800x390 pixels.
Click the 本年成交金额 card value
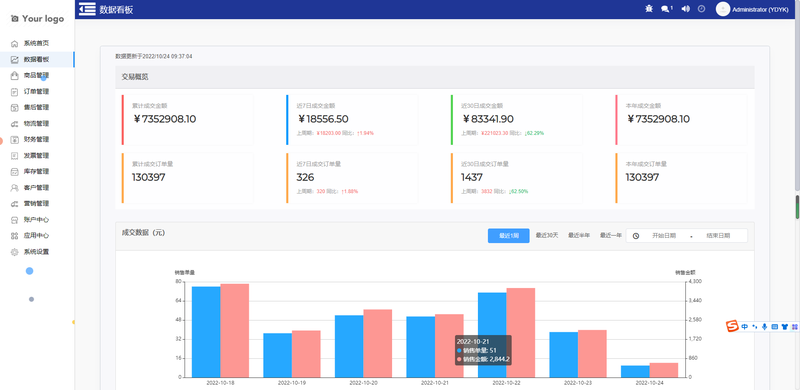[x=658, y=119]
